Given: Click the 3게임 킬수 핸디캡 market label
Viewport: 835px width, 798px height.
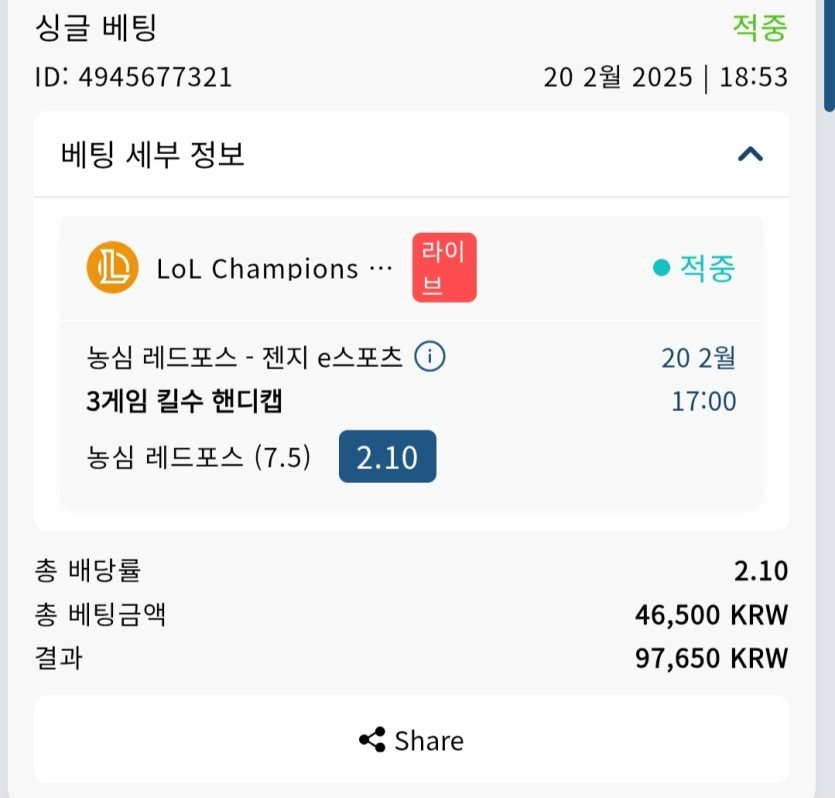Looking at the screenshot, I should coord(185,402).
